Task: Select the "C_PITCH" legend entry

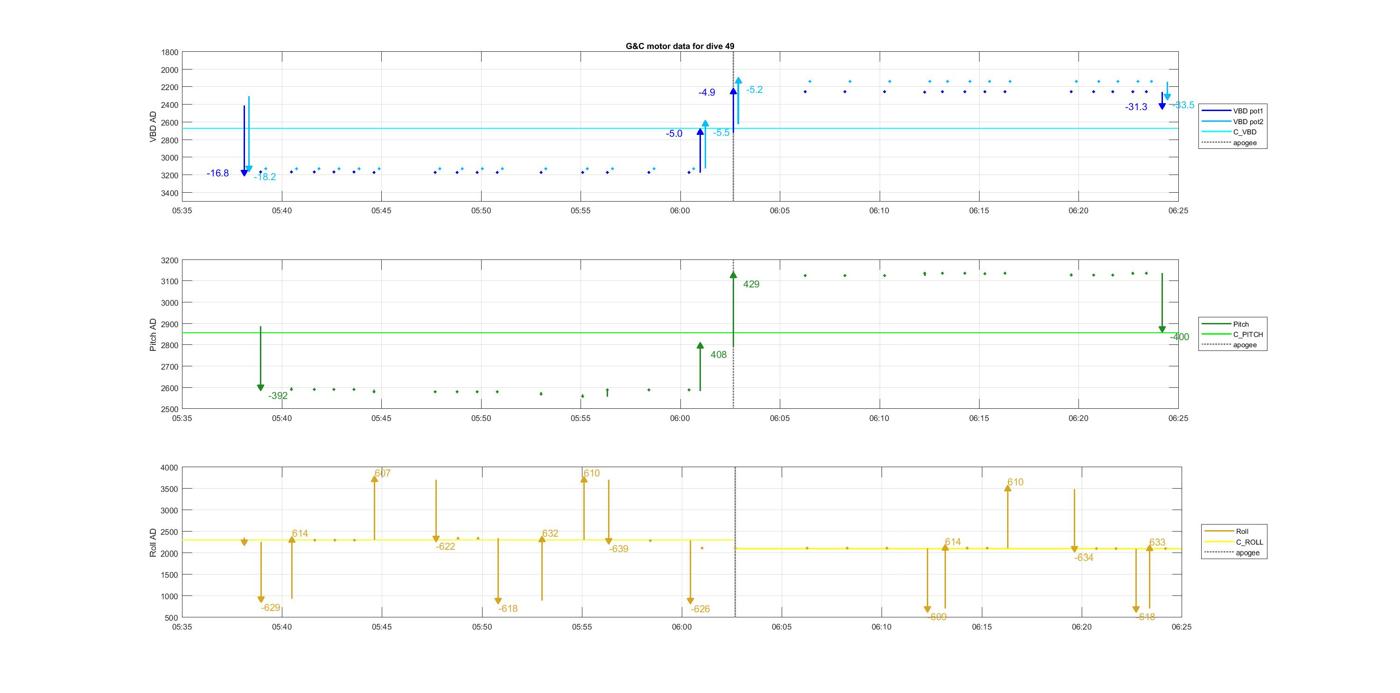Action: pyautogui.click(x=1248, y=335)
